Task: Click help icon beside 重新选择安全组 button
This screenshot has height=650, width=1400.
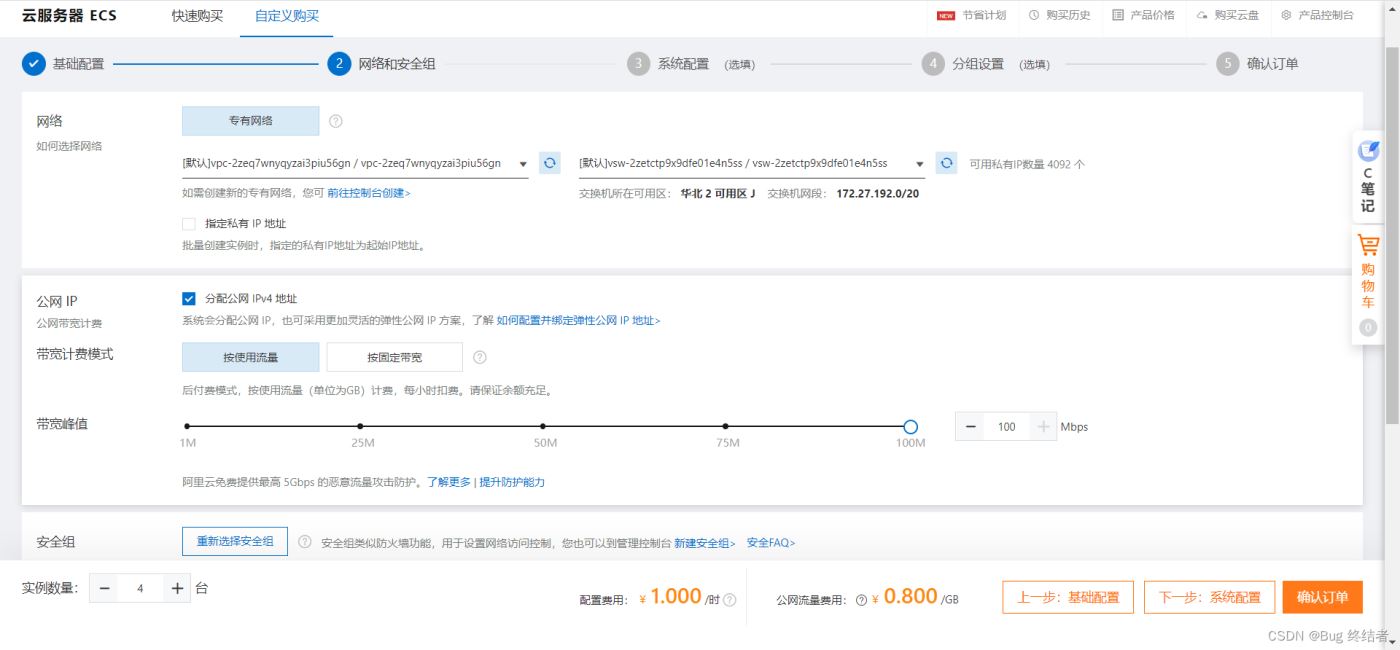Action: click(x=305, y=542)
